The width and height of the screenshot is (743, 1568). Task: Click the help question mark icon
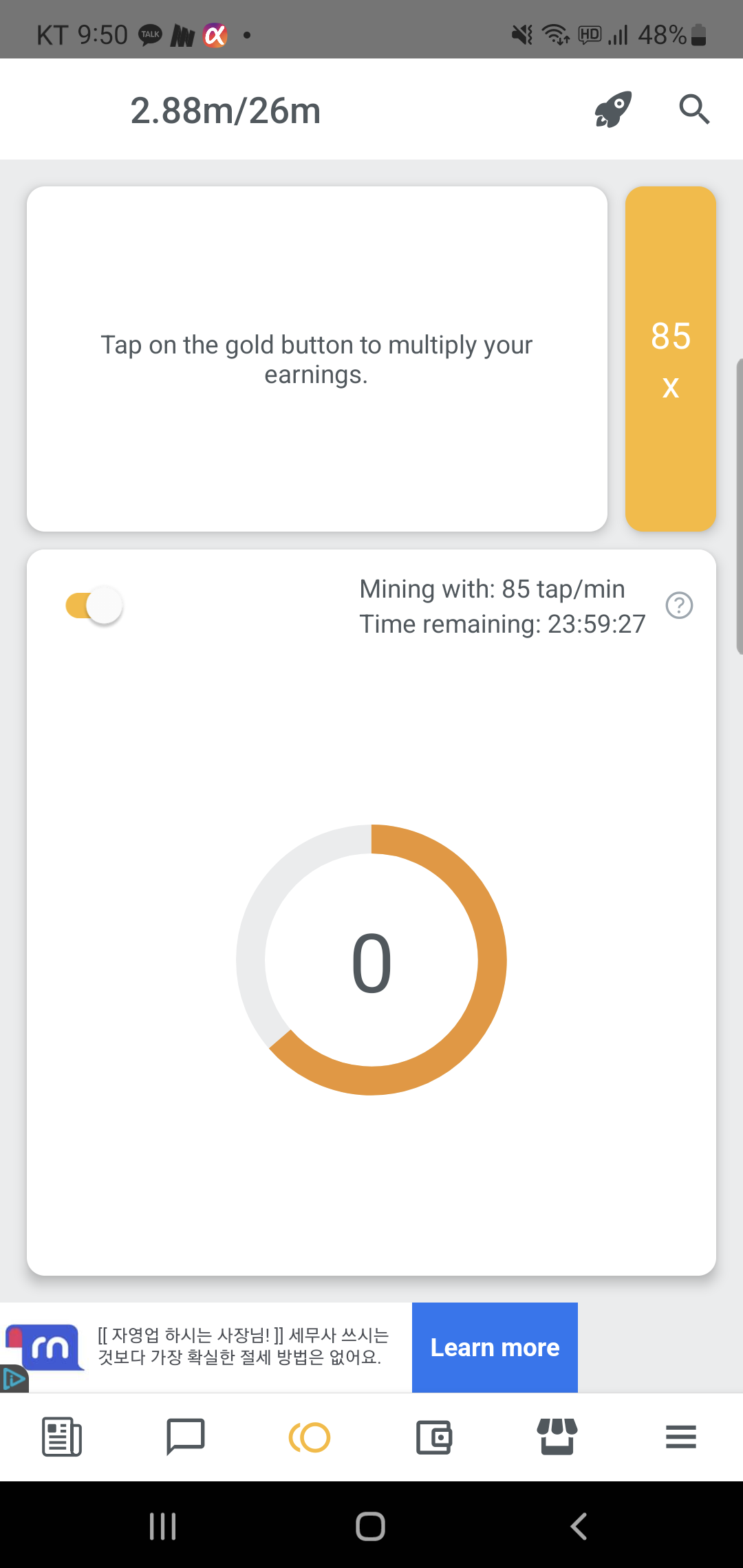coord(679,605)
